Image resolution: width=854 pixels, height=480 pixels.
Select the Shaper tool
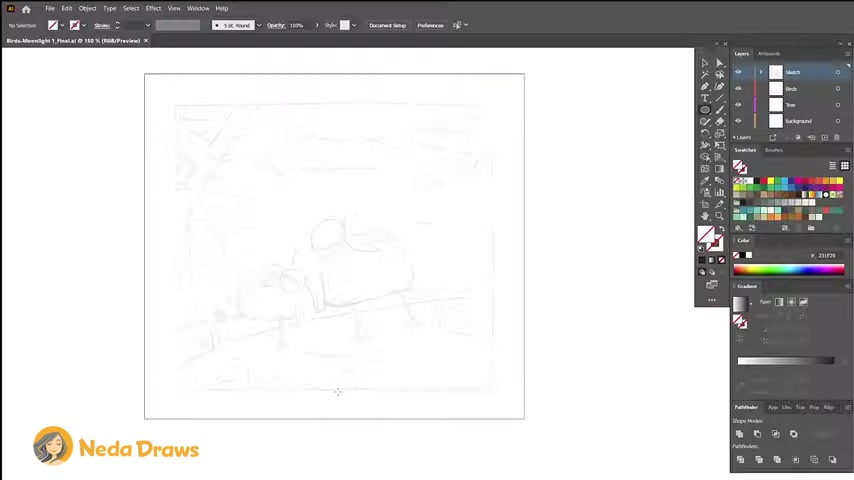tap(705, 121)
